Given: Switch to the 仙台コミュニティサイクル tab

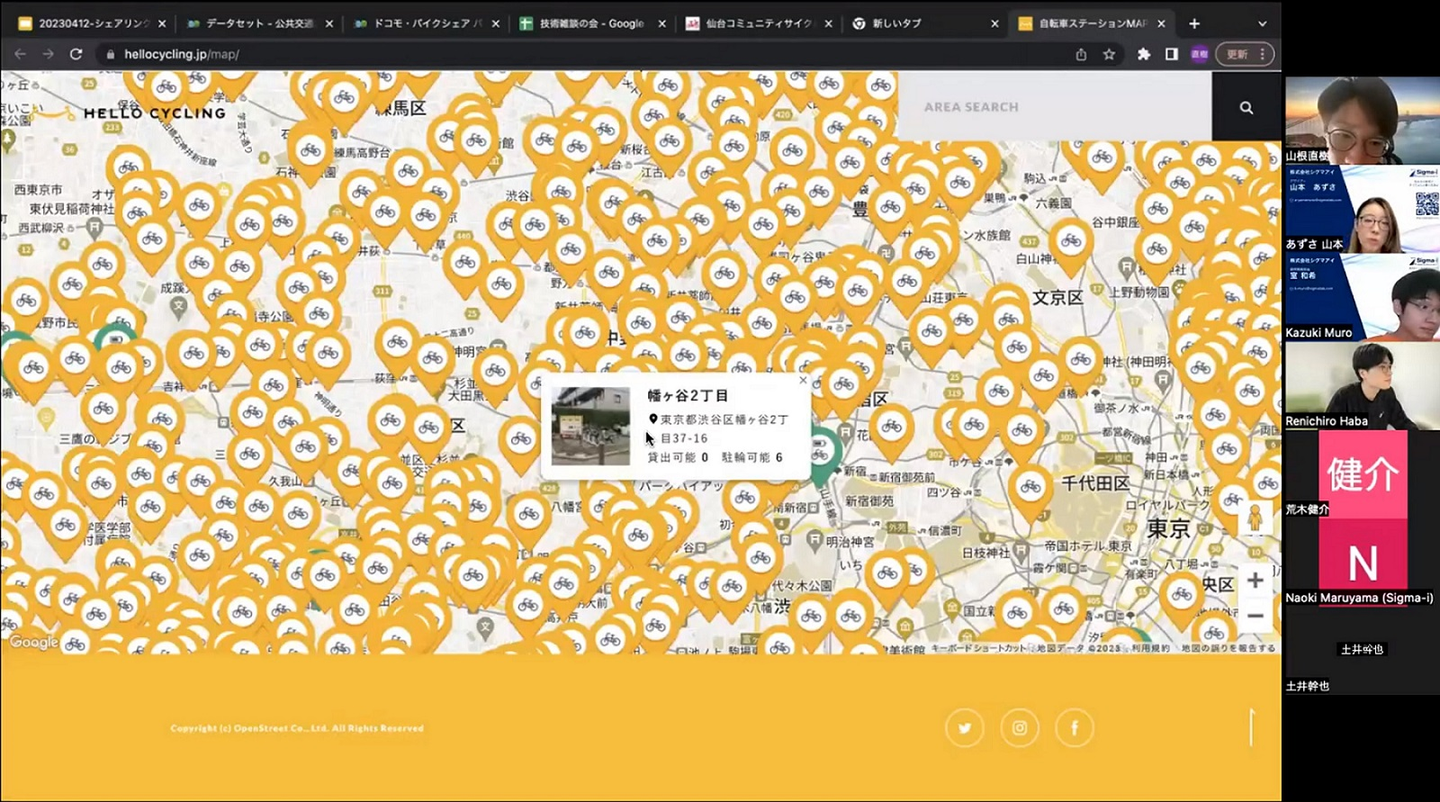Looking at the screenshot, I should (757, 23).
